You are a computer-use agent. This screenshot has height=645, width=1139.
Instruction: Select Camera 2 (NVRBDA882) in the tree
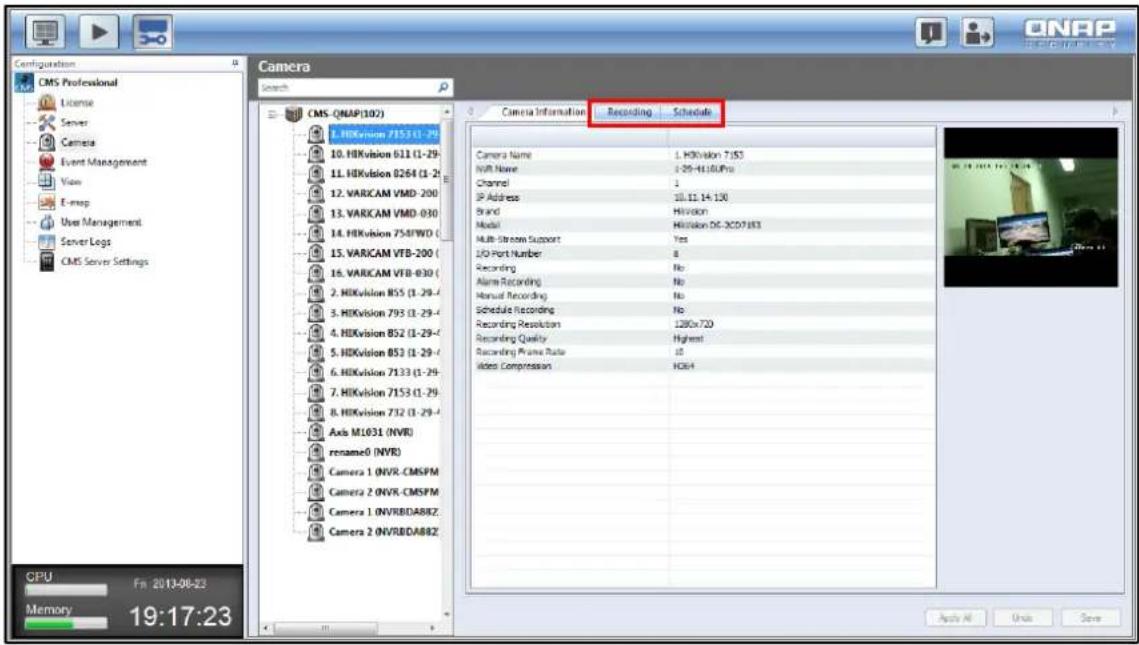[x=384, y=532]
